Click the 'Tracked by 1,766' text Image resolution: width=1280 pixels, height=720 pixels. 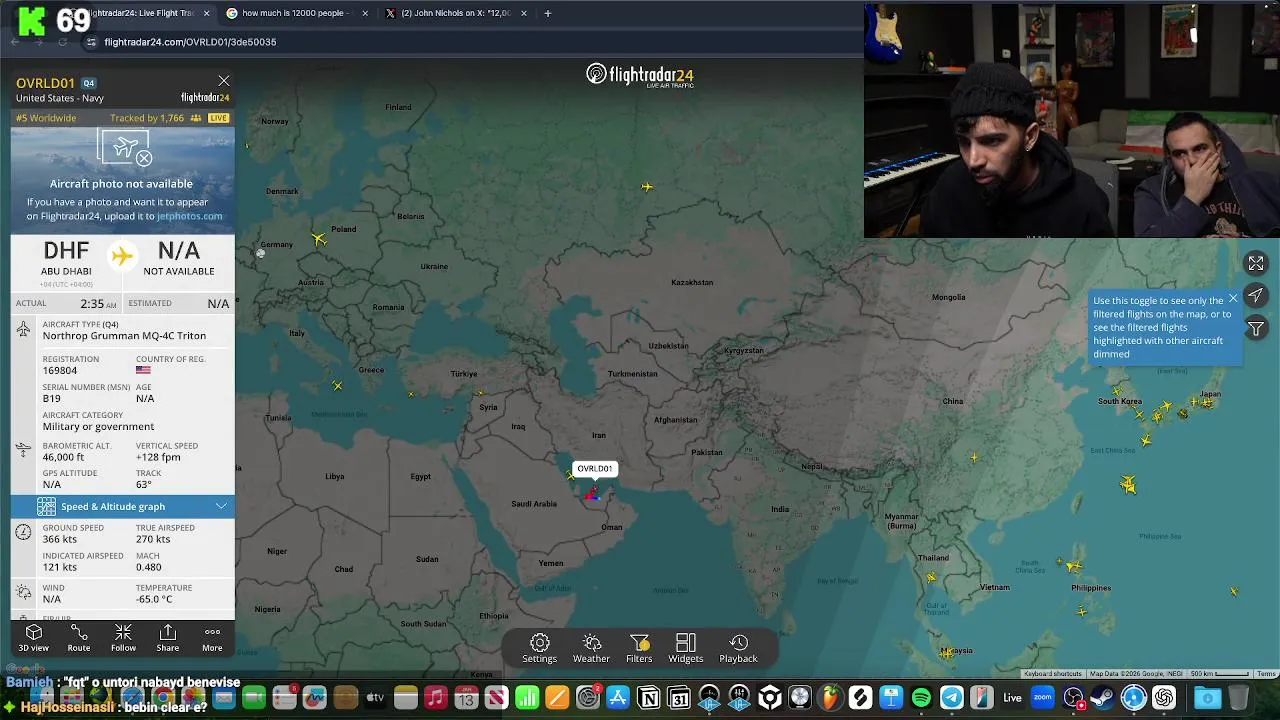[x=147, y=118]
